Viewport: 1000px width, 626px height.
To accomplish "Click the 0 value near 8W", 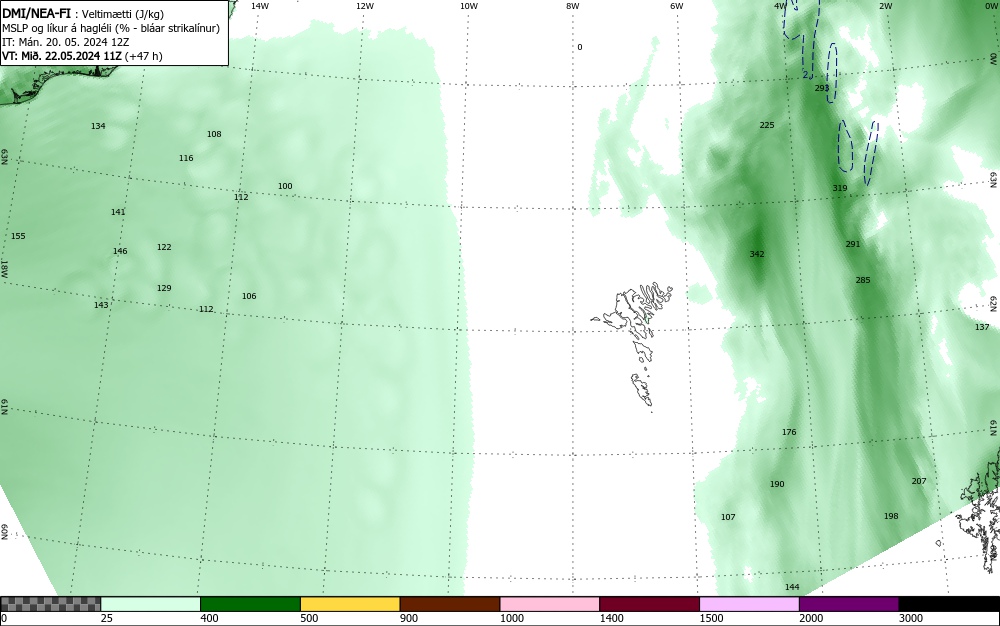I will 580,47.
